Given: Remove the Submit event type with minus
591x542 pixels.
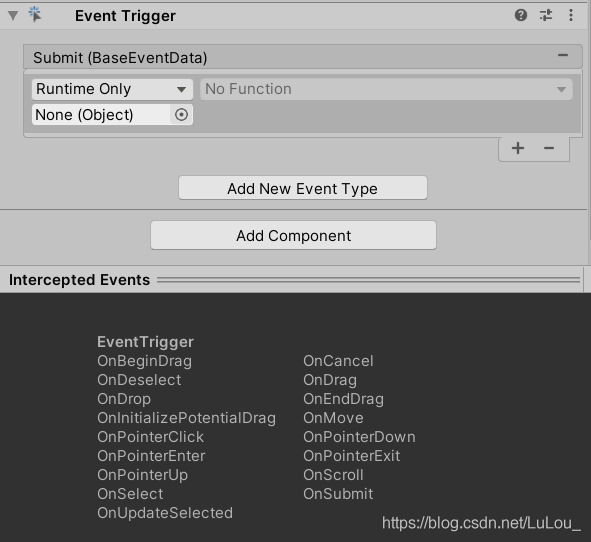Looking at the screenshot, I should 563,55.
